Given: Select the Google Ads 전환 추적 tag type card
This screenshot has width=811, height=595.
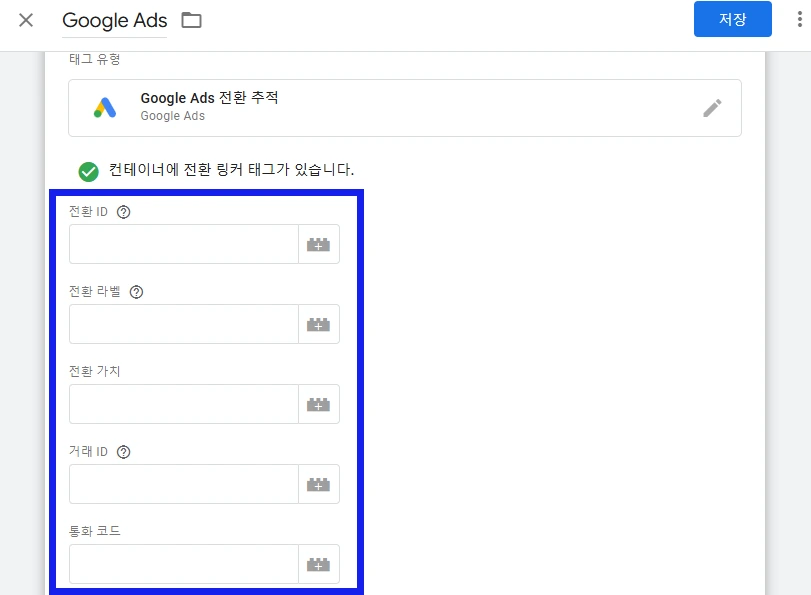Looking at the screenshot, I should [404, 108].
